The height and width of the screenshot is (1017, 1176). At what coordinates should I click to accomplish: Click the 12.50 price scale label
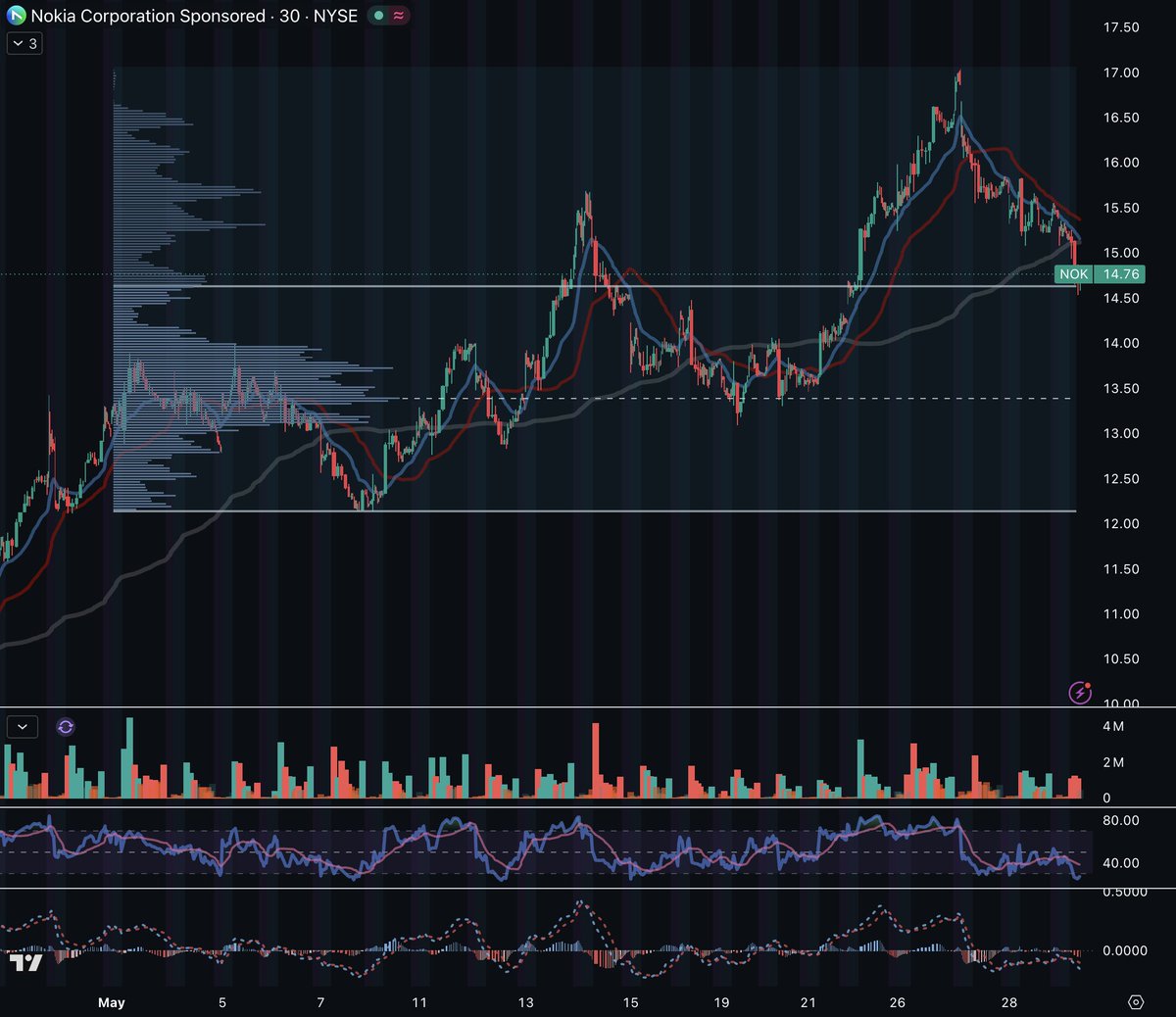coord(1121,478)
